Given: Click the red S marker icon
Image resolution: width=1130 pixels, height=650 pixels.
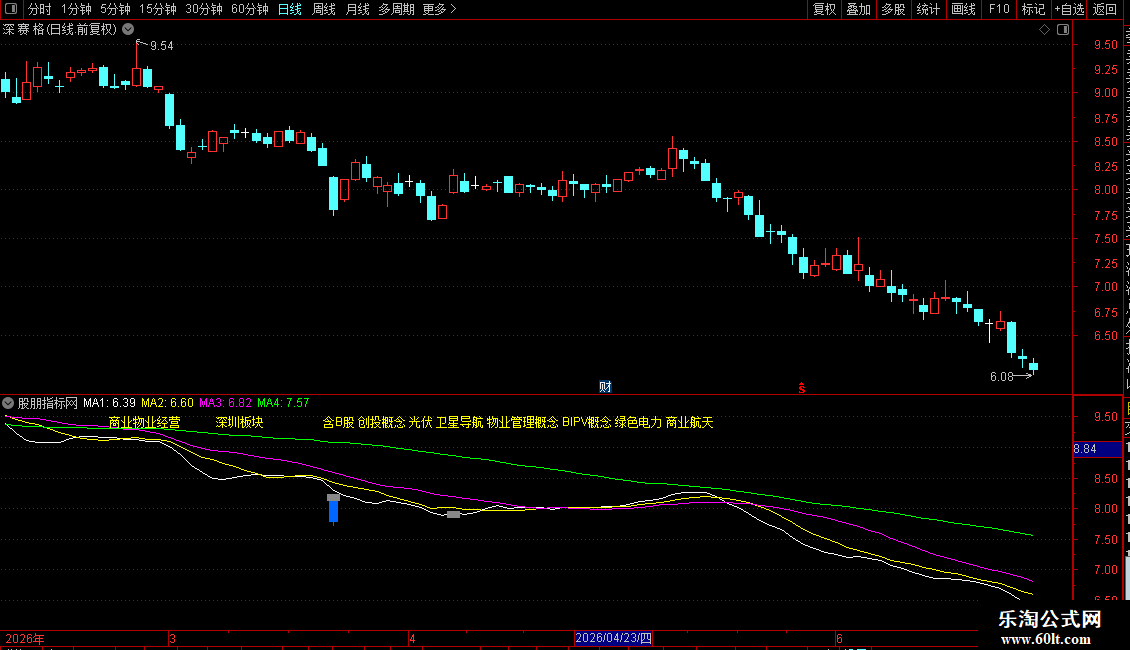Looking at the screenshot, I should click(x=801, y=388).
